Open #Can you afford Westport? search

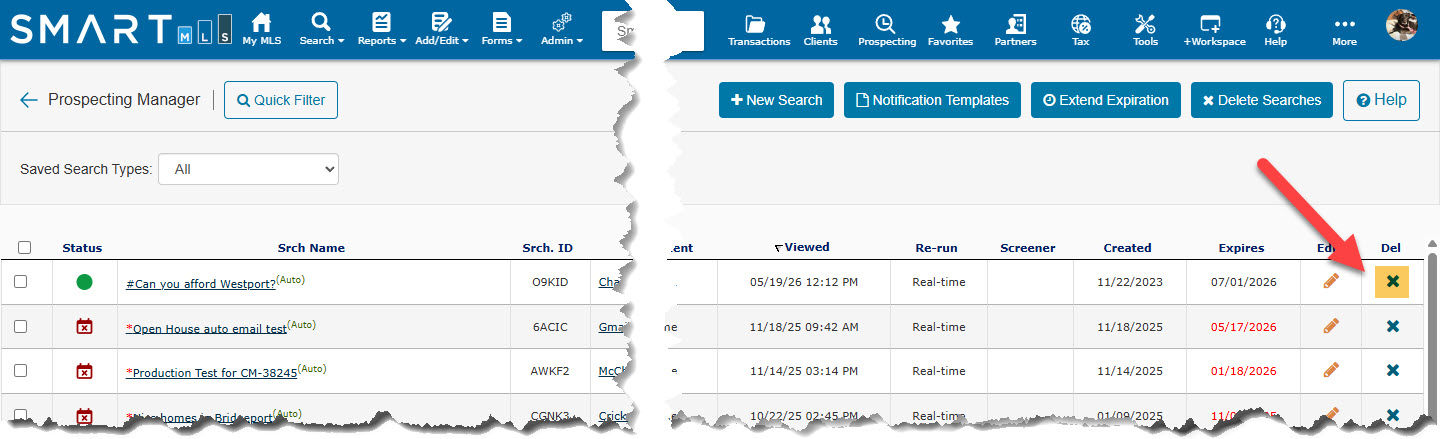pyautogui.click(x=200, y=283)
